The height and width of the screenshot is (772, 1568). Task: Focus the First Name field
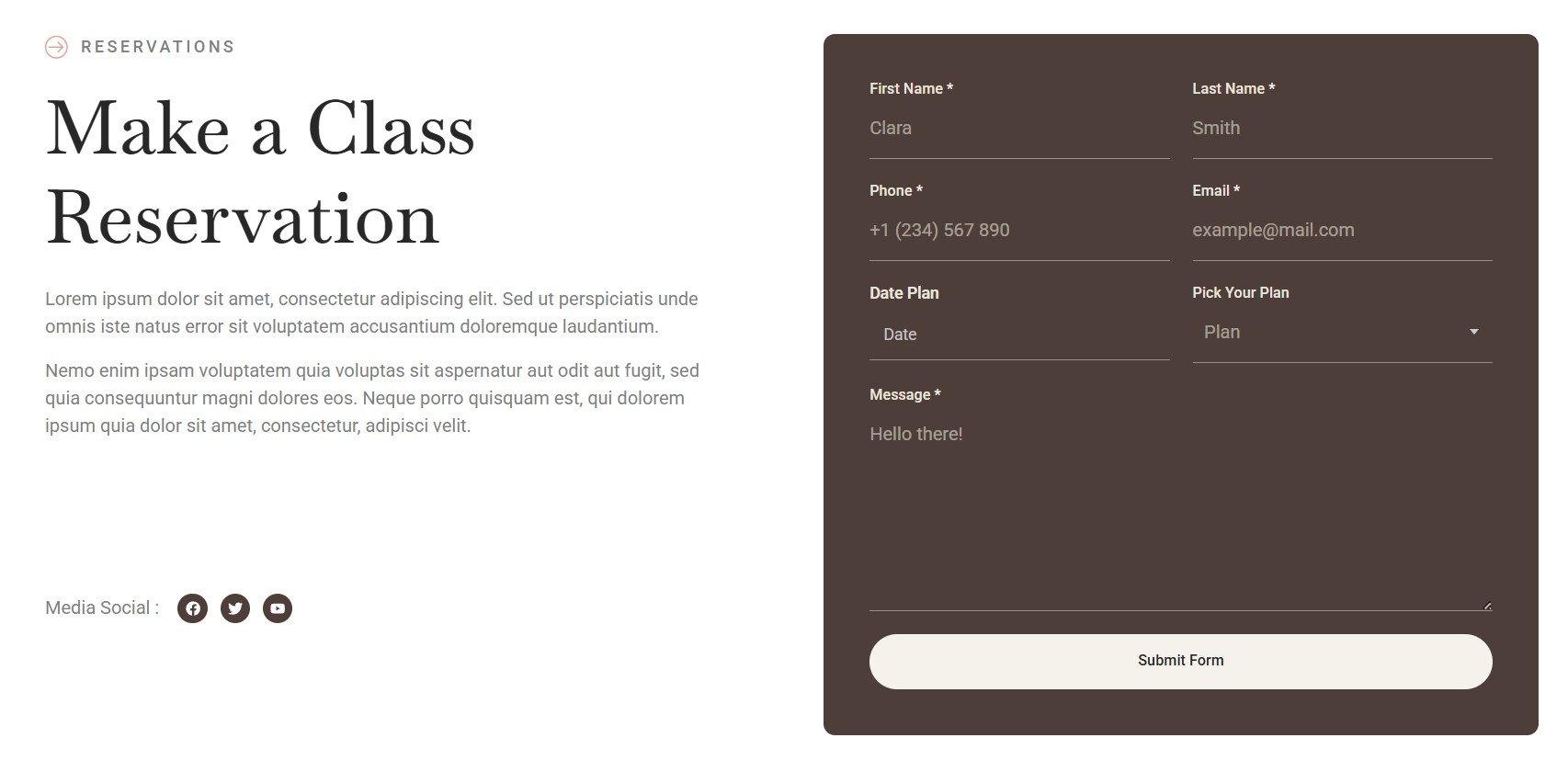(x=1019, y=129)
